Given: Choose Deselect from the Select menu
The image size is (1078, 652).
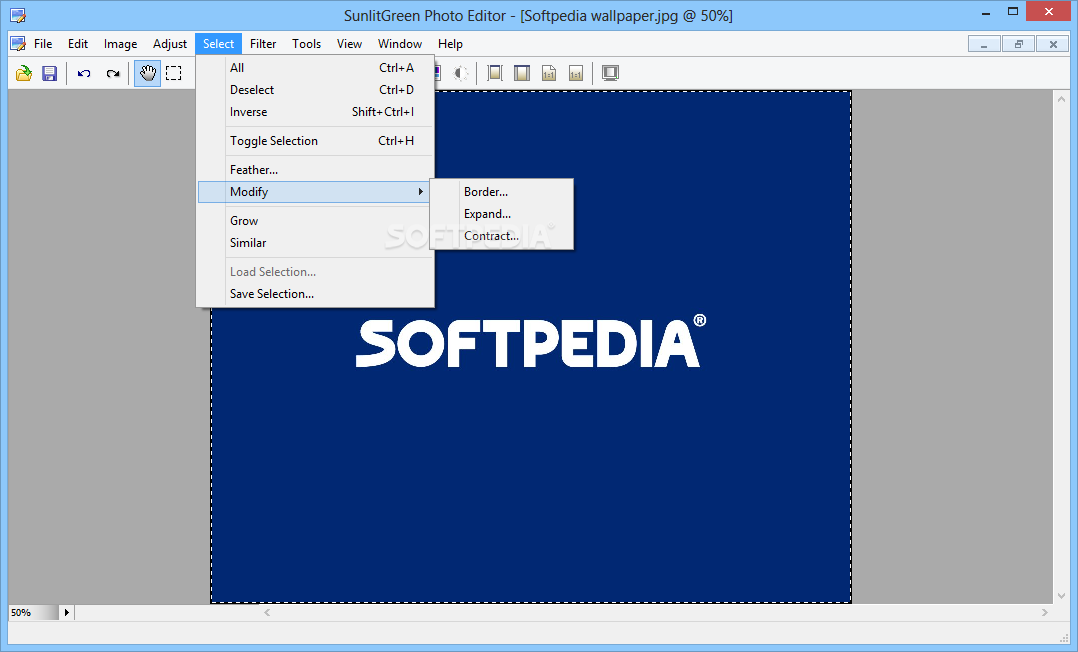Looking at the screenshot, I should tap(316, 89).
